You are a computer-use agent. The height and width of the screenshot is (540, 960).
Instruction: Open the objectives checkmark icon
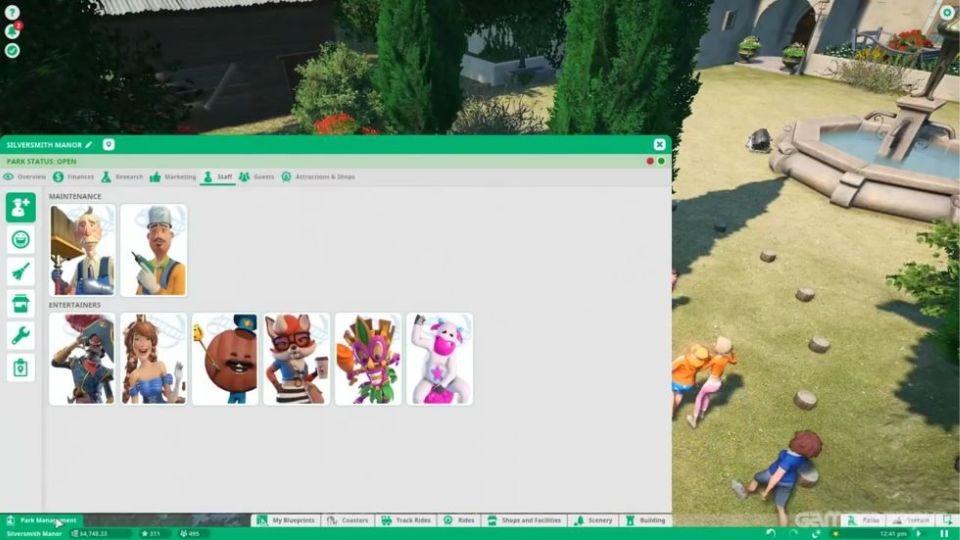(x=12, y=50)
